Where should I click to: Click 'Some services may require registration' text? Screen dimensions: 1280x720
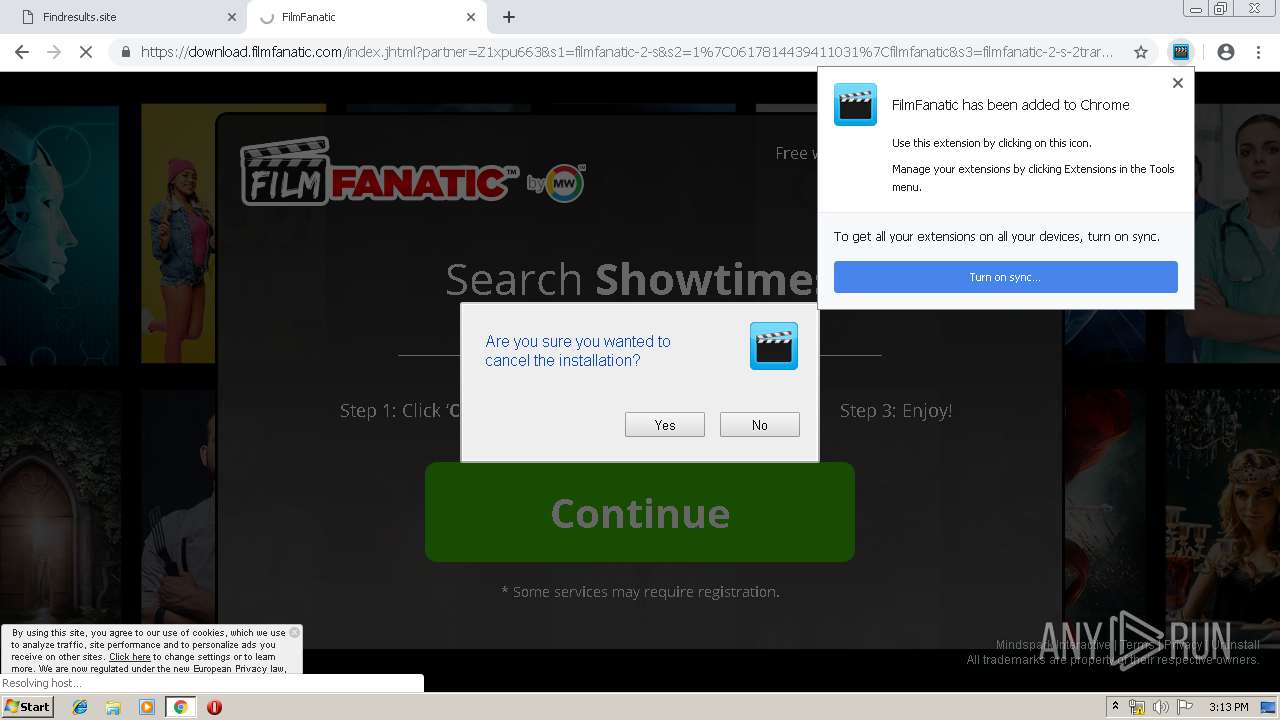click(640, 592)
